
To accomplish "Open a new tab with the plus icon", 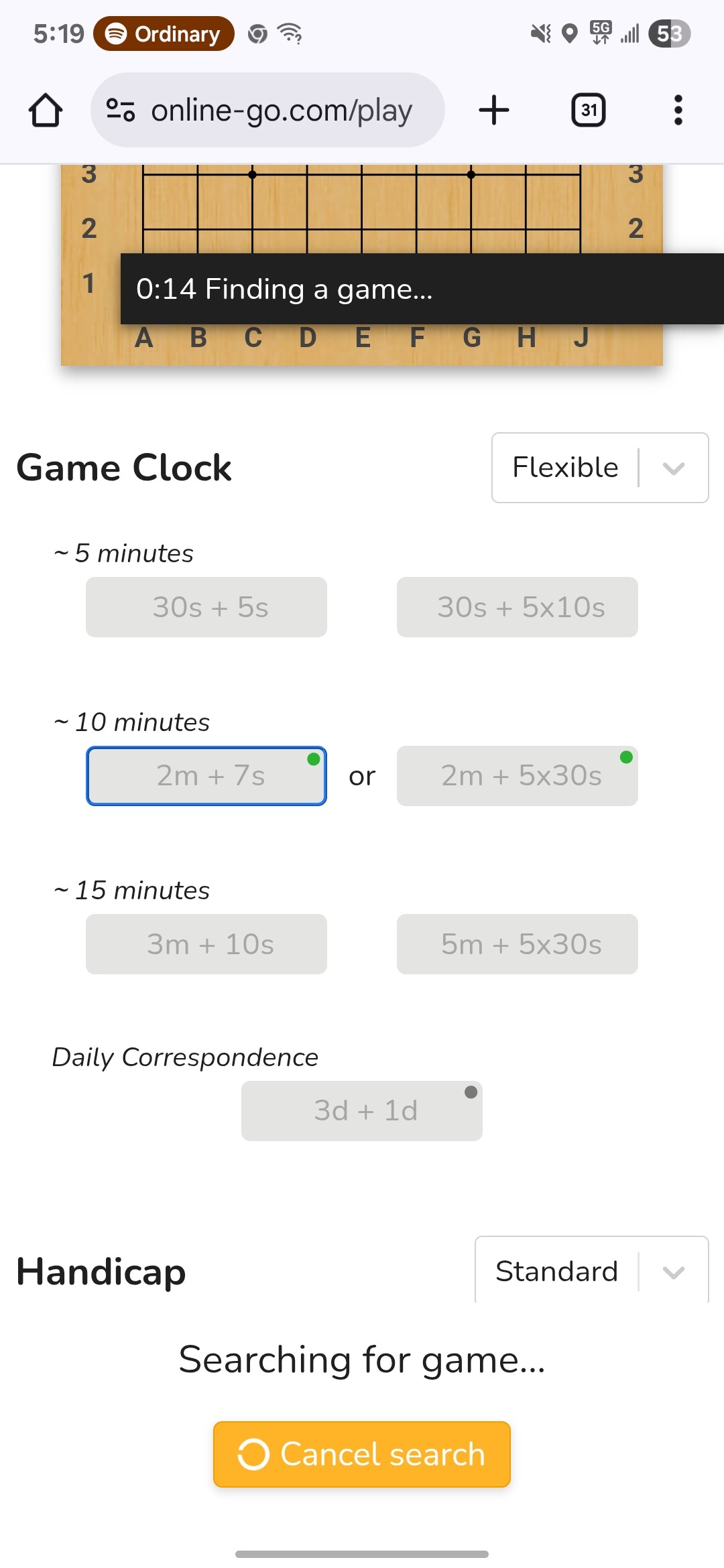I will 494,110.
